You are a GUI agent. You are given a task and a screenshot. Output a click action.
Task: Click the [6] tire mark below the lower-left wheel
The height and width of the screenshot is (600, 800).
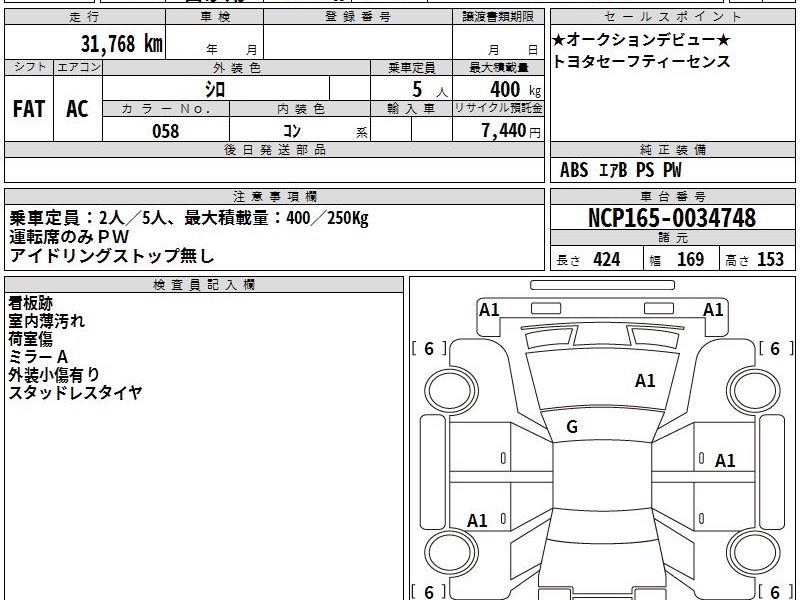[429, 592]
